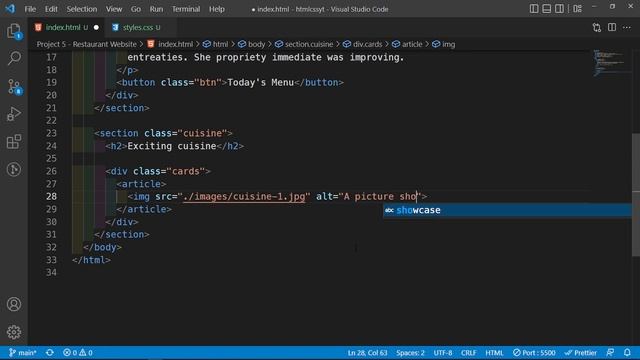Open notifications bell in status bar
Screen dimensions: 640x360
pos(627,353)
